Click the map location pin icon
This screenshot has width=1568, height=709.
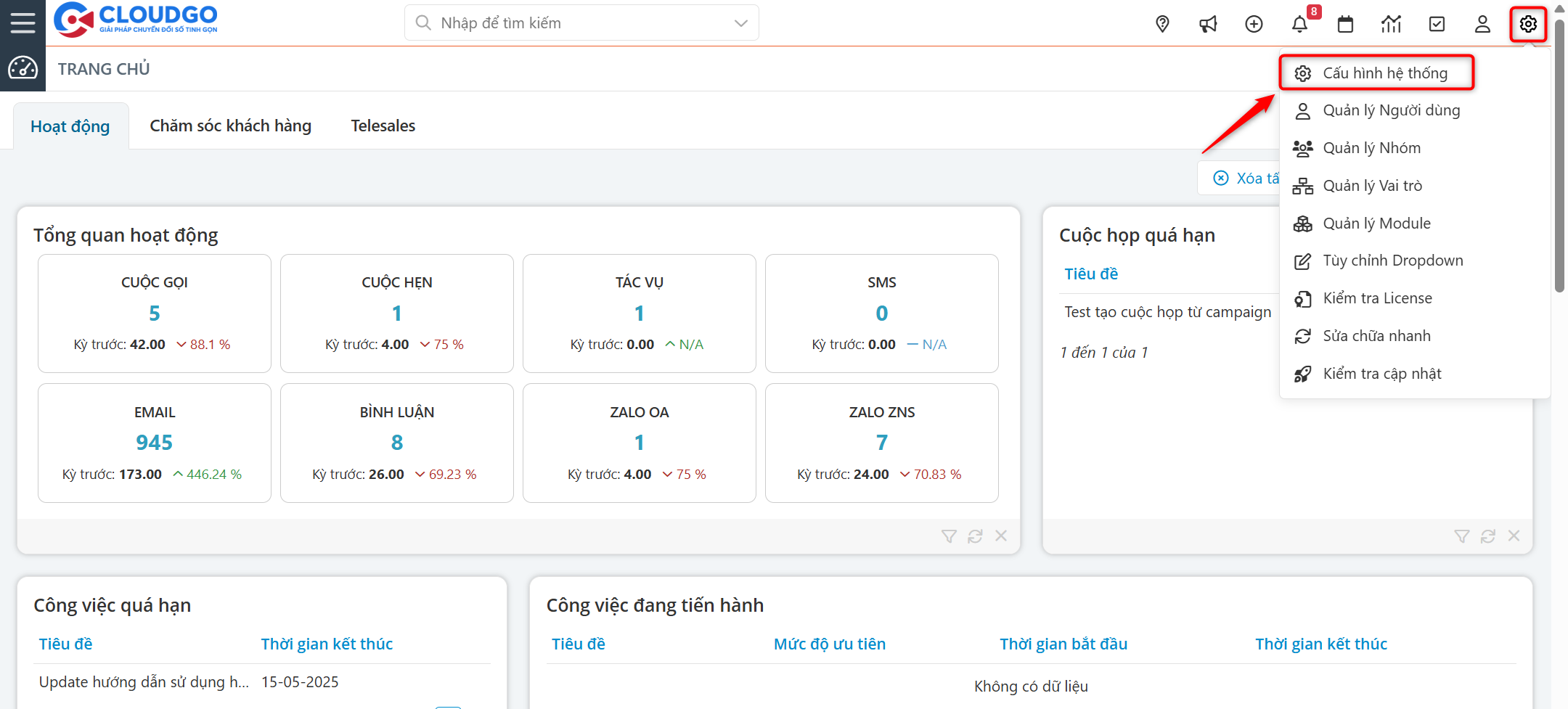[x=1162, y=24]
